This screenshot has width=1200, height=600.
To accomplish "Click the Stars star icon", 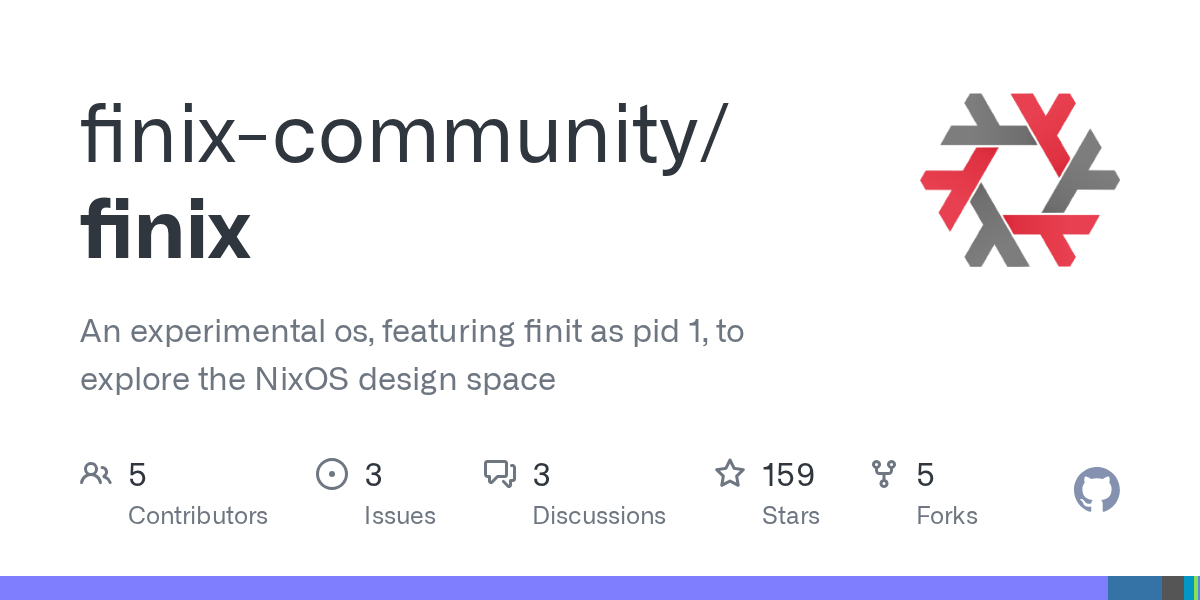I will click(x=730, y=474).
